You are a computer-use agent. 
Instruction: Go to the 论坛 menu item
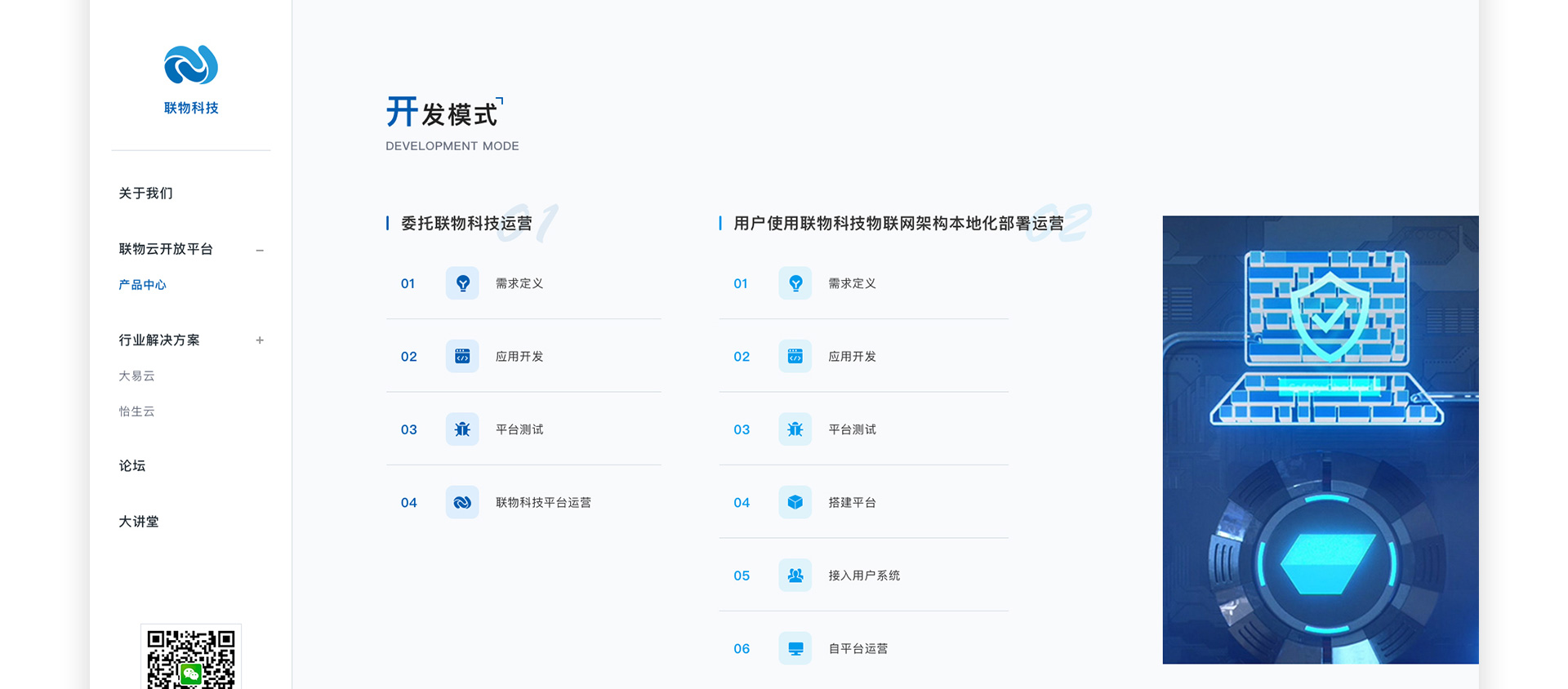132,466
